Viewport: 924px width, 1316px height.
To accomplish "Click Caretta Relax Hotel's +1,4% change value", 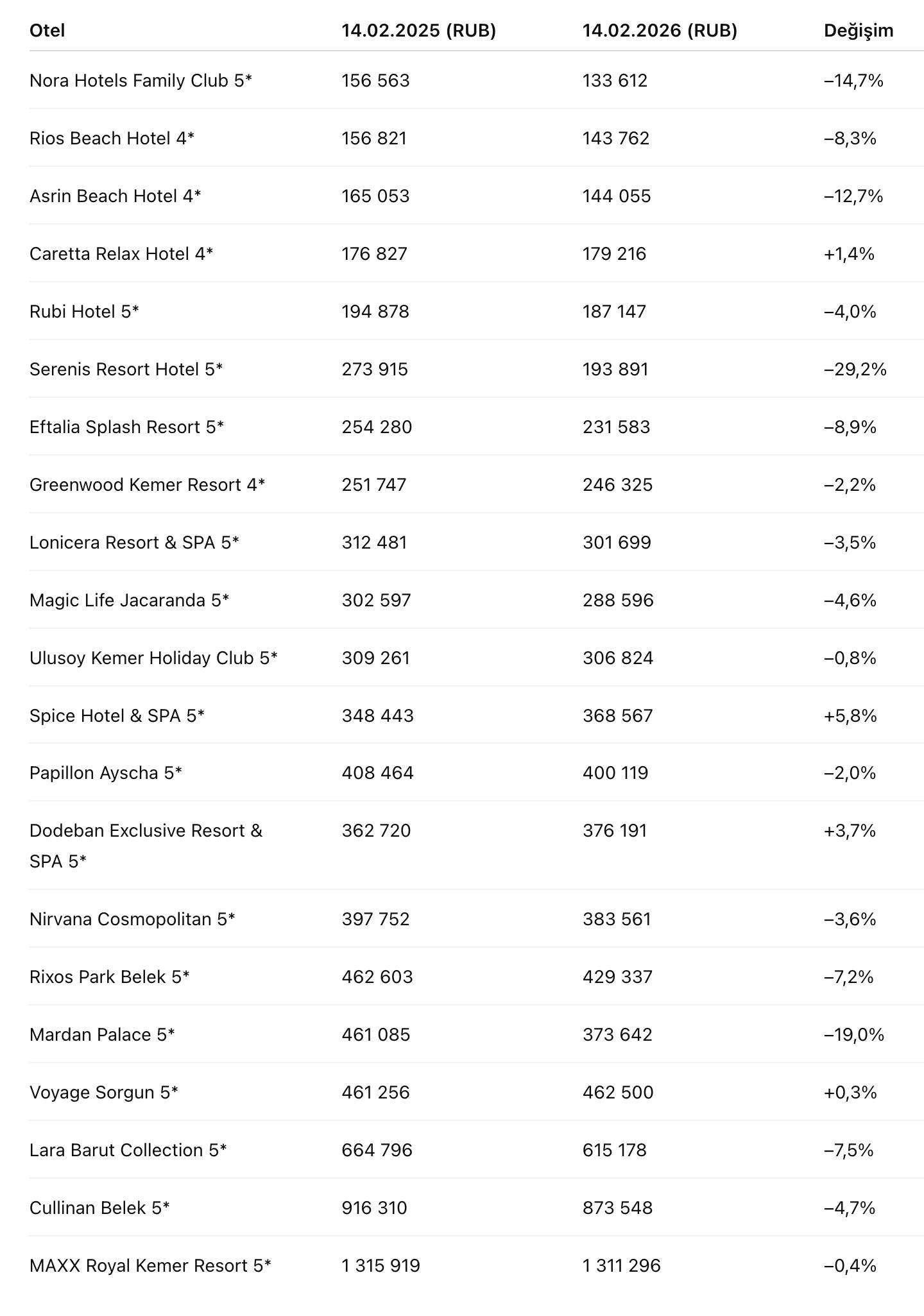I will pyautogui.click(x=849, y=254).
